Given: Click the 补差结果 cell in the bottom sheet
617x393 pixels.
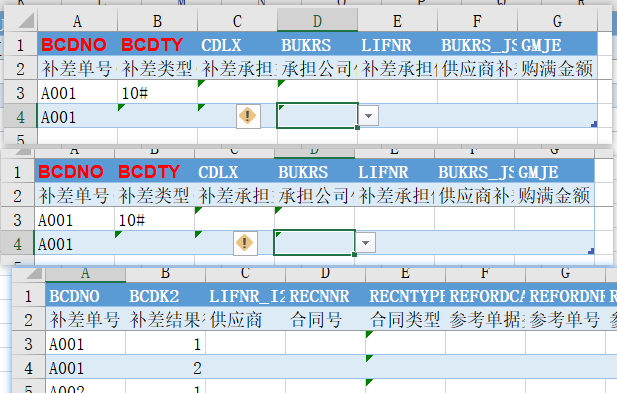Looking at the screenshot, I should point(165,319).
